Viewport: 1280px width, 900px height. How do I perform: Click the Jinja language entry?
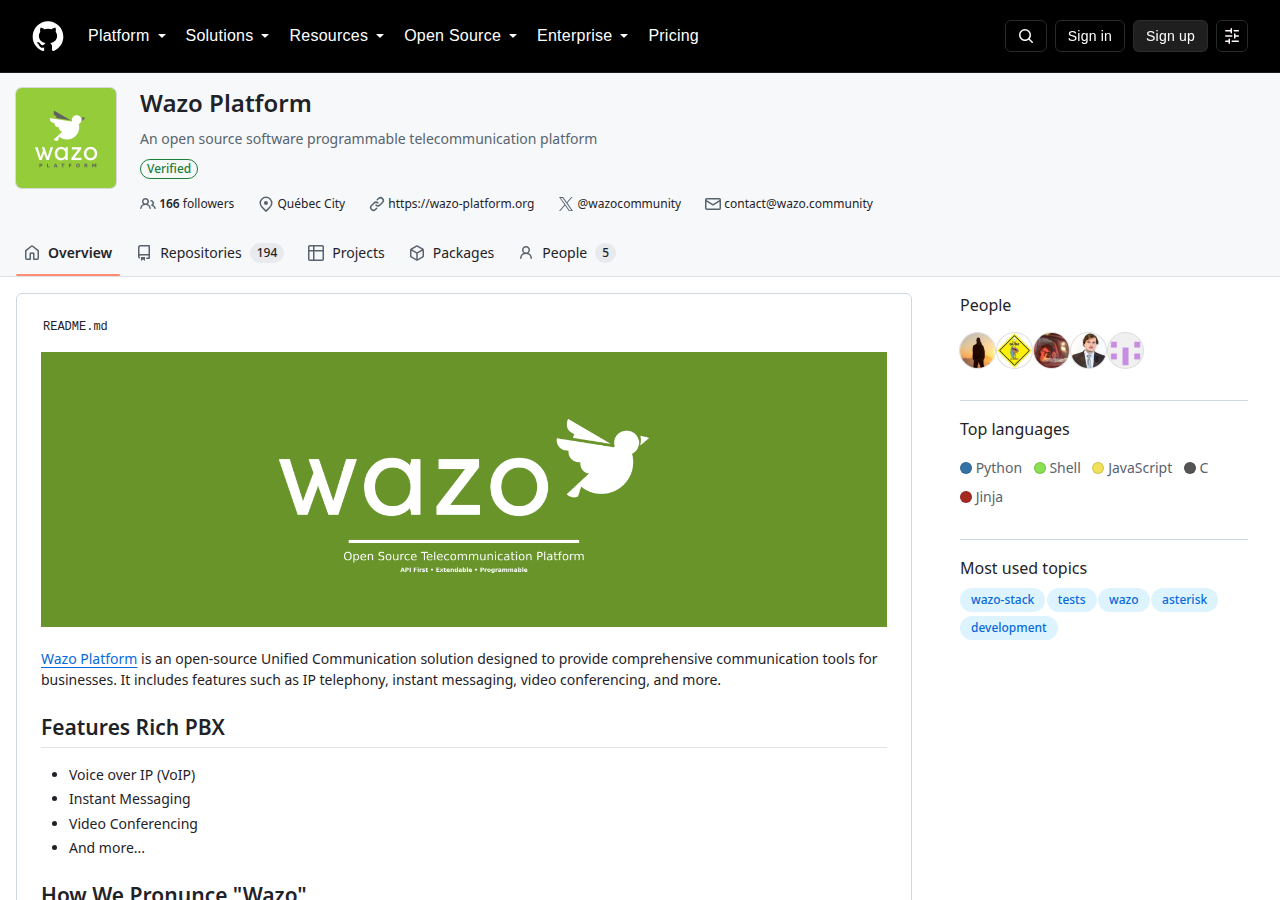point(981,497)
